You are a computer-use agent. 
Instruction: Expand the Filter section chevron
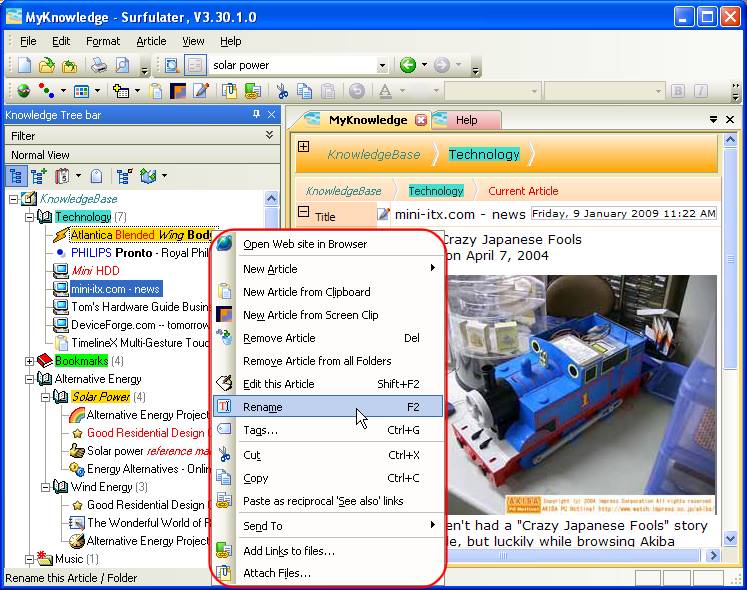pos(269,135)
